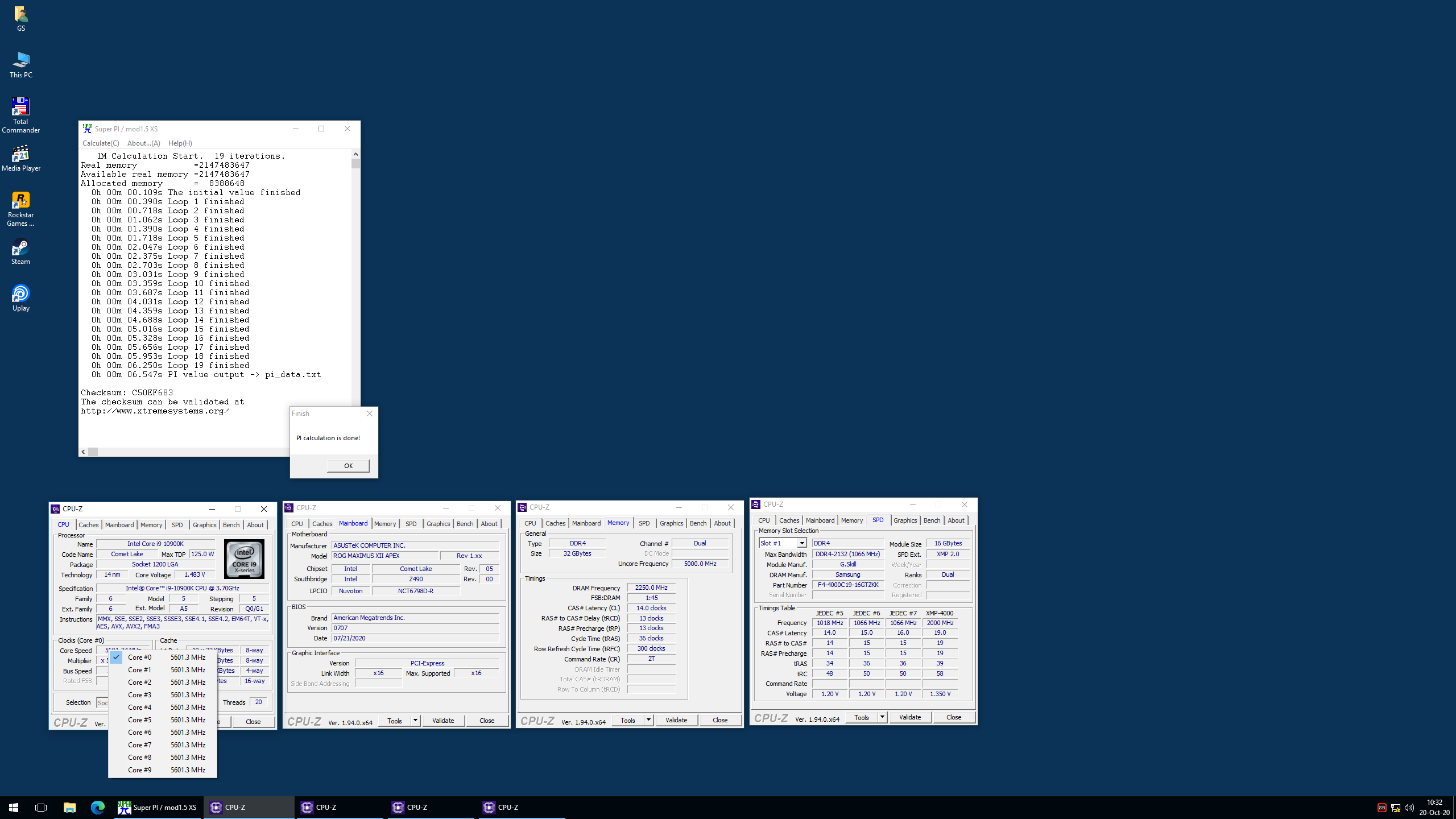The height and width of the screenshot is (819, 1456).
Task: Switch to Caches tab in first CPU-Z window
Action: point(88,525)
